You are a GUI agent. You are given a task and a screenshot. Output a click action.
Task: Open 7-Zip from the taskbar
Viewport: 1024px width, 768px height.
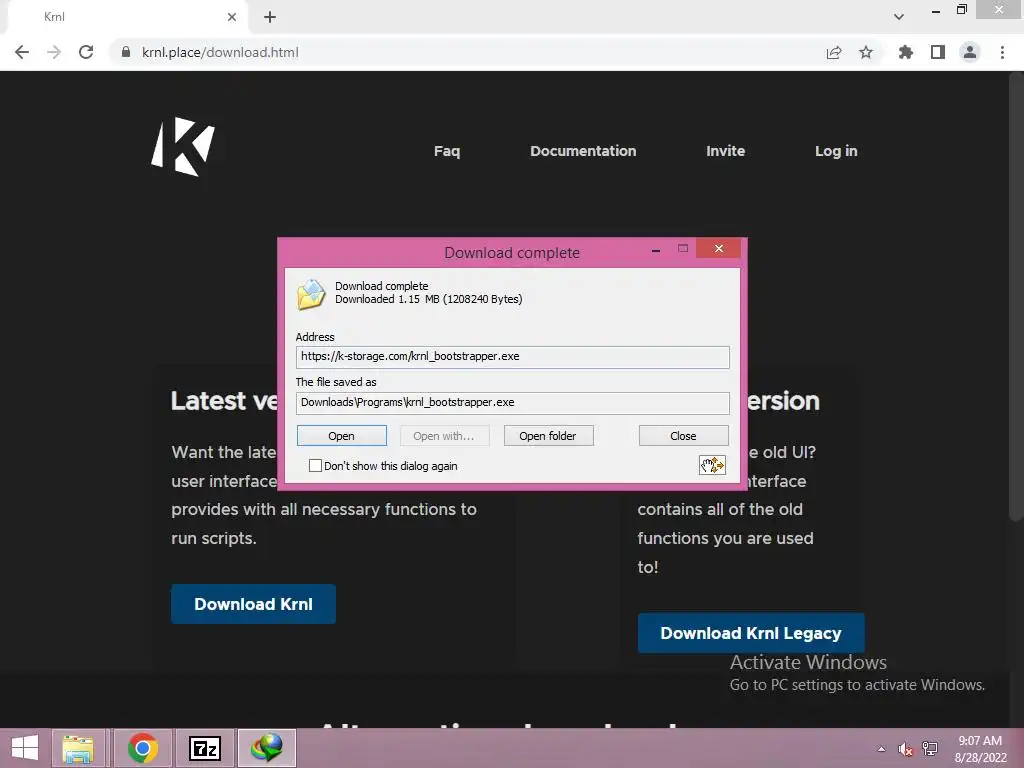(204, 748)
